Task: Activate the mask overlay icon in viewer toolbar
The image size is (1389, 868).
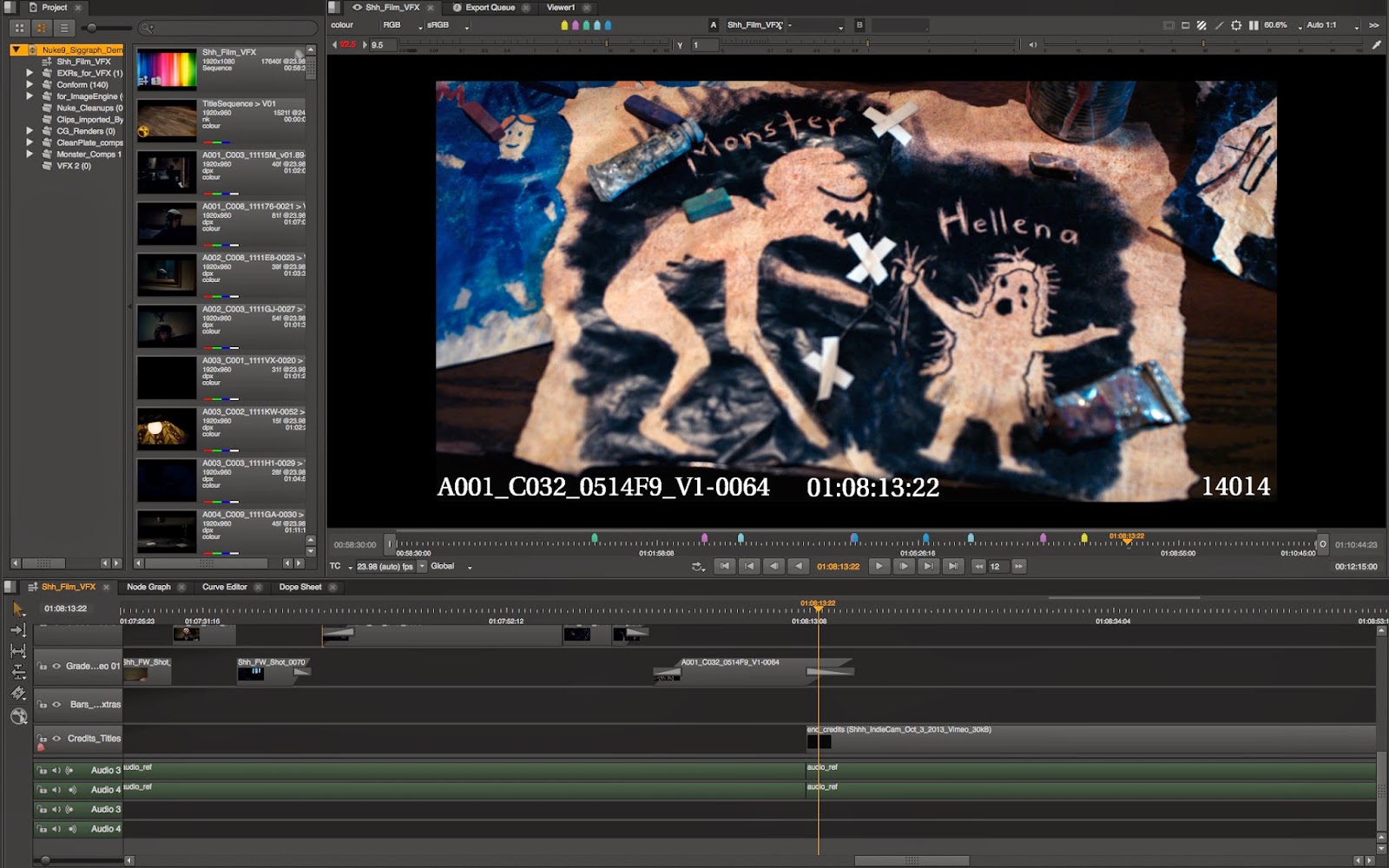Action: point(1185,25)
